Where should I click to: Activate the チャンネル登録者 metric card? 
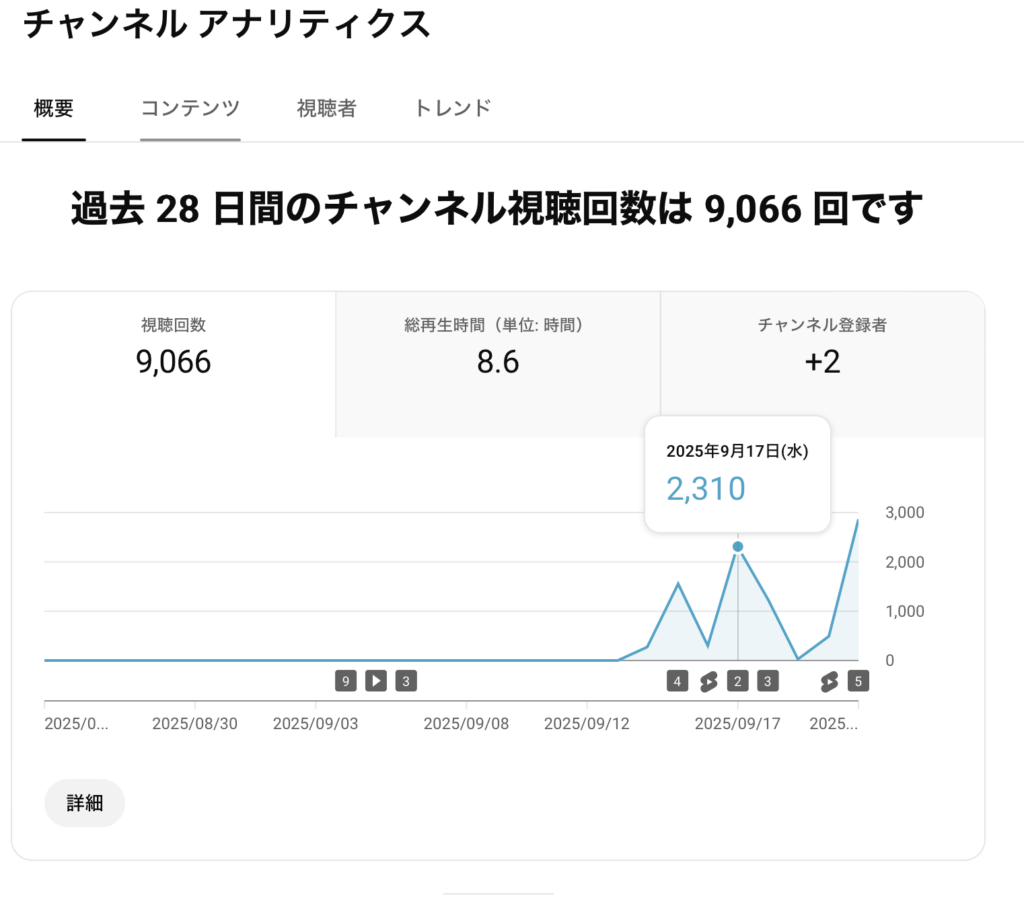pos(822,348)
